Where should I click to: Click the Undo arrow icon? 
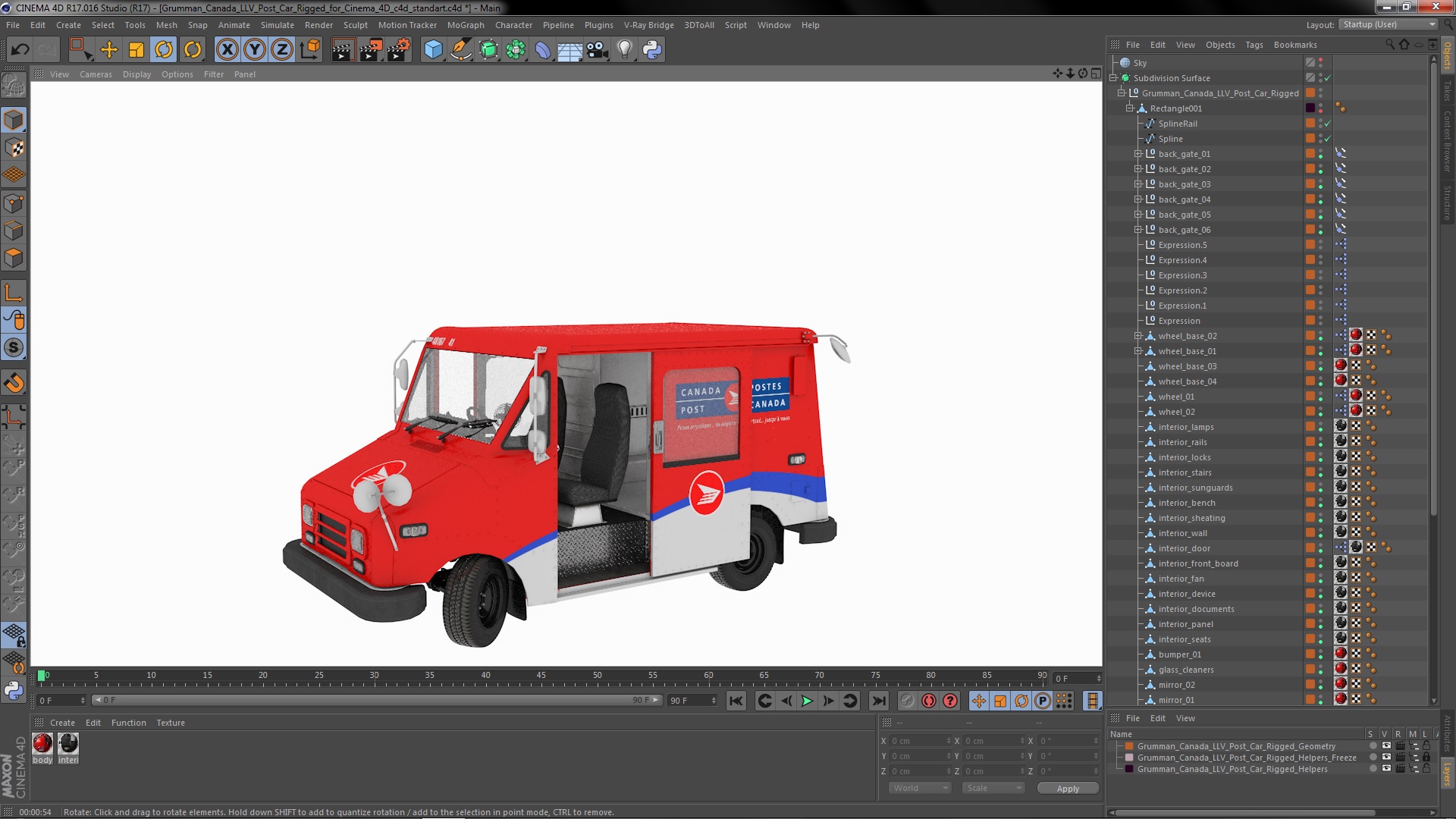point(20,50)
